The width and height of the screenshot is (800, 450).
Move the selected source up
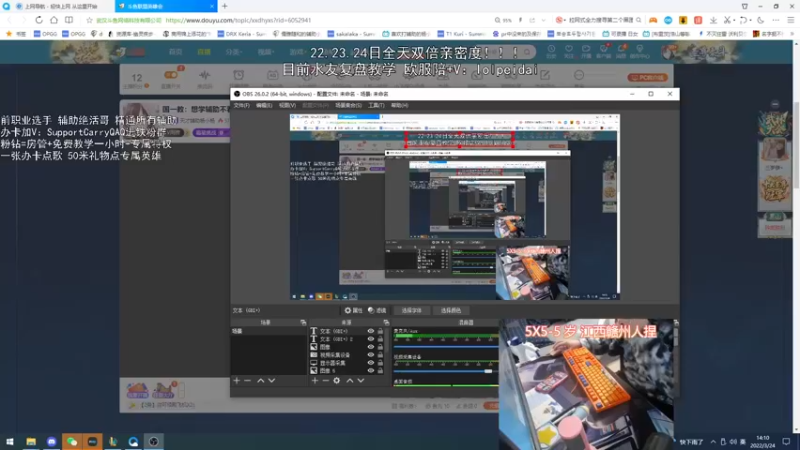pyautogui.click(x=350, y=381)
